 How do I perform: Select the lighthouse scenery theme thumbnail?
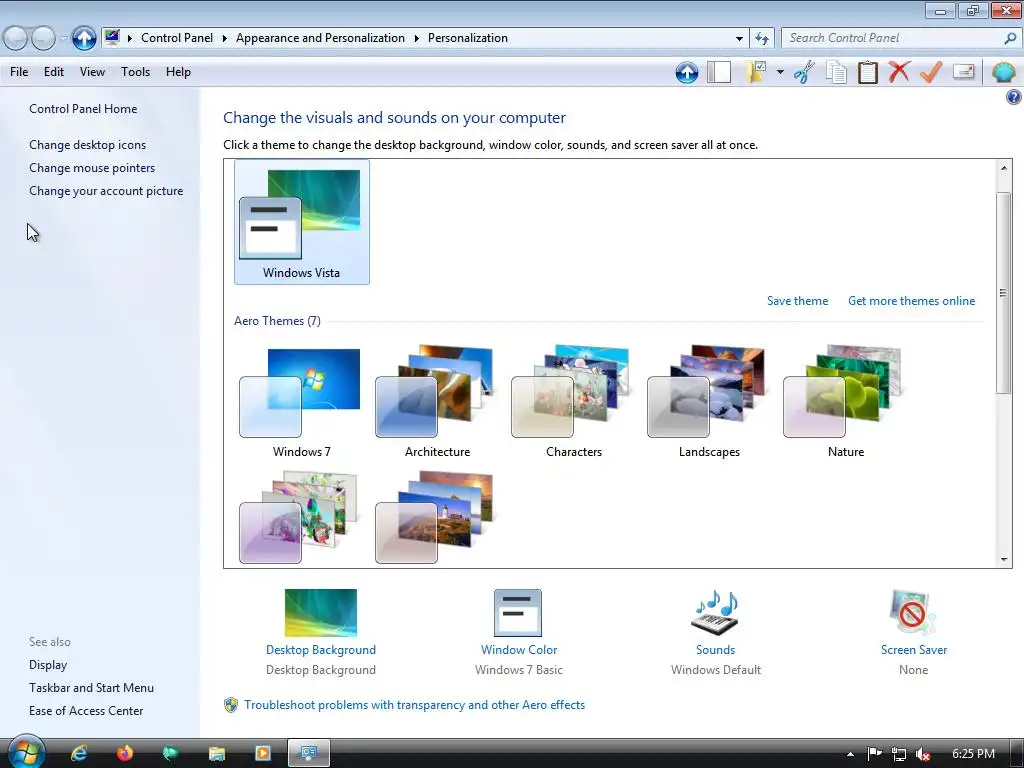[x=434, y=518]
